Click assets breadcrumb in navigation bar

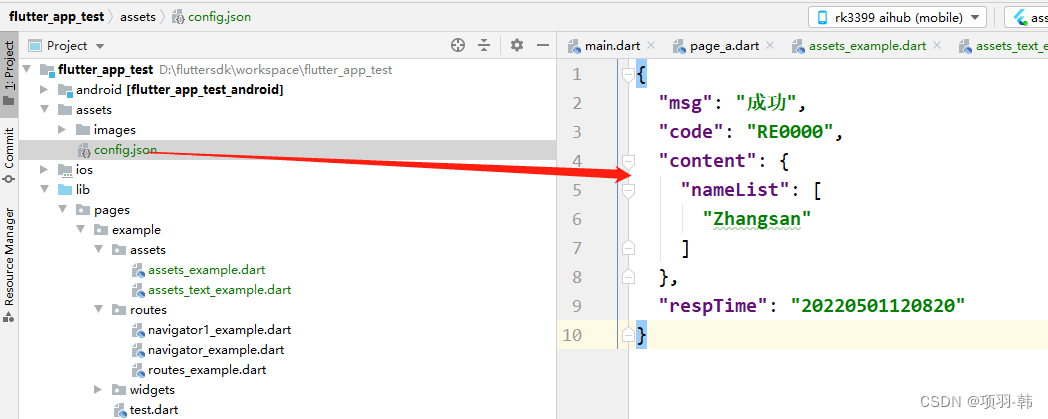click(x=138, y=17)
